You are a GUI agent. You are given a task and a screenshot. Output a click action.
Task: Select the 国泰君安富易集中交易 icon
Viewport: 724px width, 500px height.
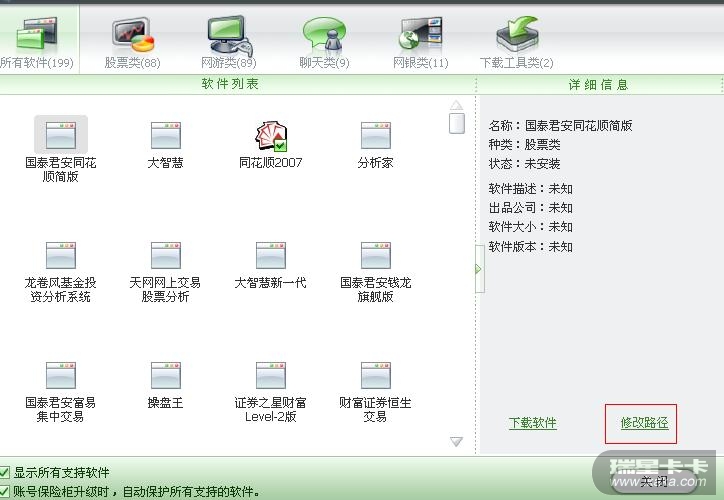[60, 375]
